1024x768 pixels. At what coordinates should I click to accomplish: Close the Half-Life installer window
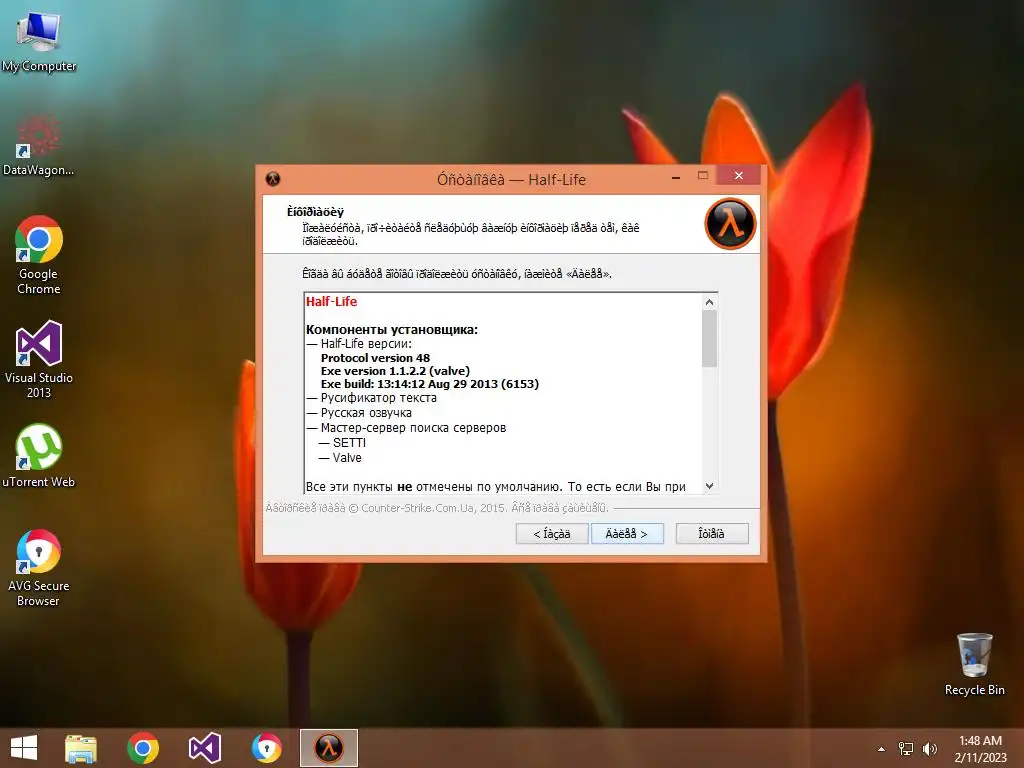(x=738, y=176)
